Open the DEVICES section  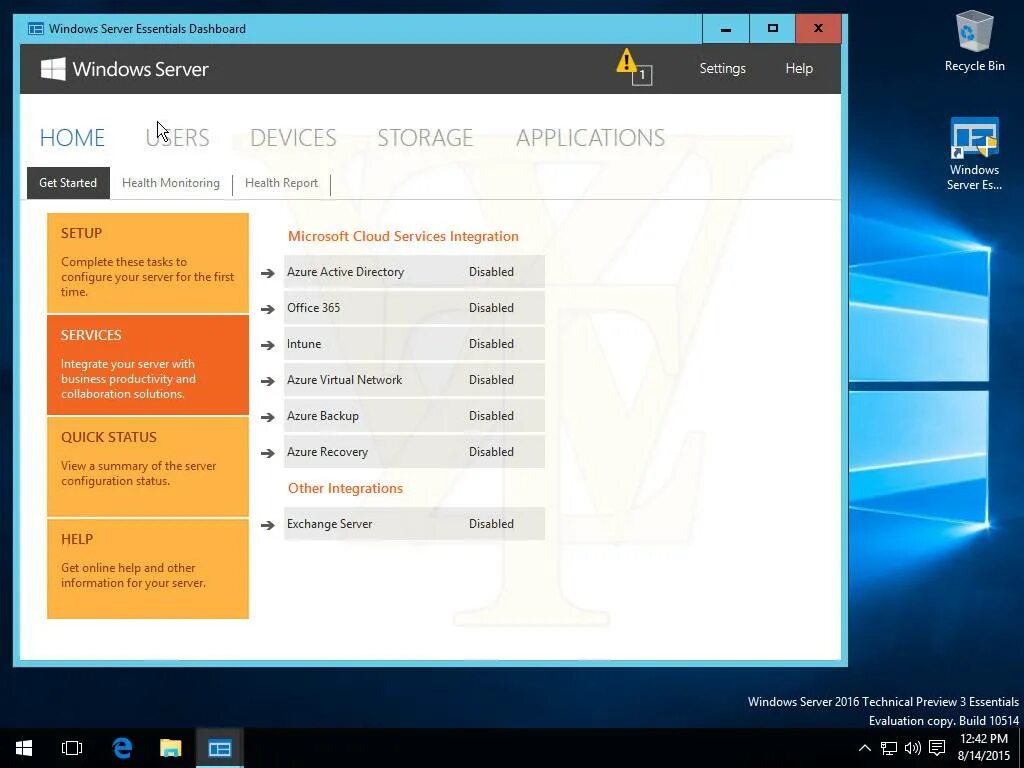(x=293, y=138)
